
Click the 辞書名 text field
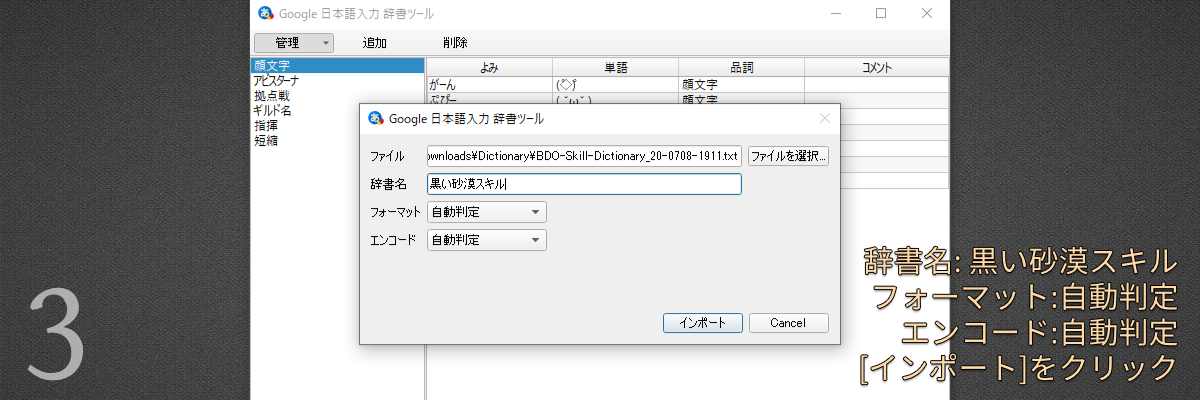pyautogui.click(x=583, y=184)
